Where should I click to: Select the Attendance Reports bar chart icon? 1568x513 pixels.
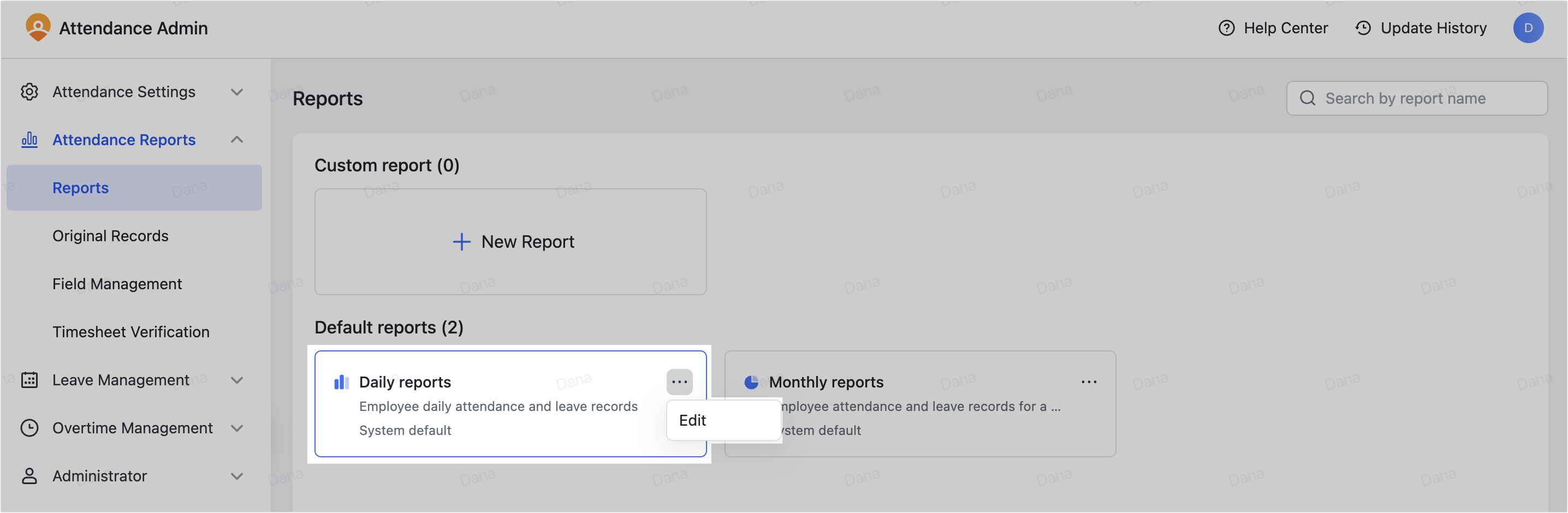point(29,139)
